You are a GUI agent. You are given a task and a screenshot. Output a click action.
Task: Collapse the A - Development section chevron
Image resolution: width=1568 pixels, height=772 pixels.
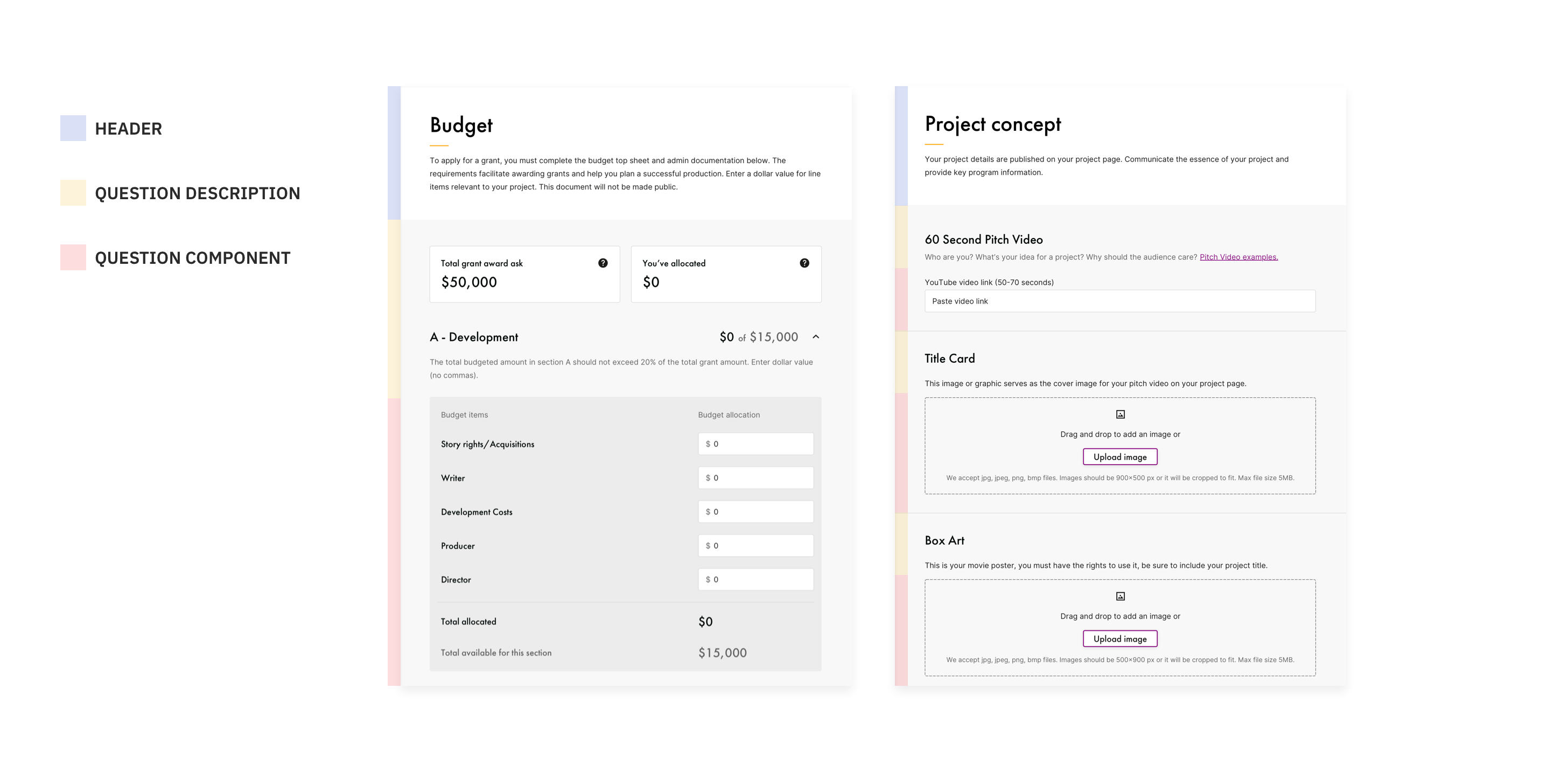click(x=816, y=336)
